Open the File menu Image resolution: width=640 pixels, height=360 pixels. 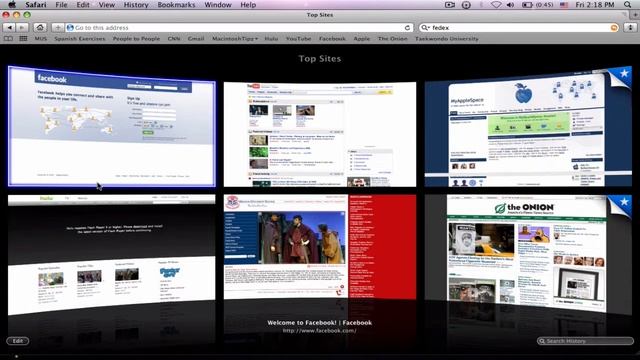pos(61,5)
